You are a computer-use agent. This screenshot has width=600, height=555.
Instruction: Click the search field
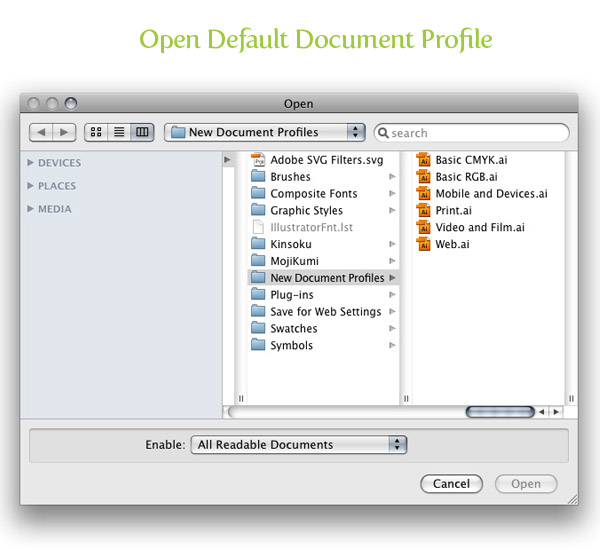point(471,133)
